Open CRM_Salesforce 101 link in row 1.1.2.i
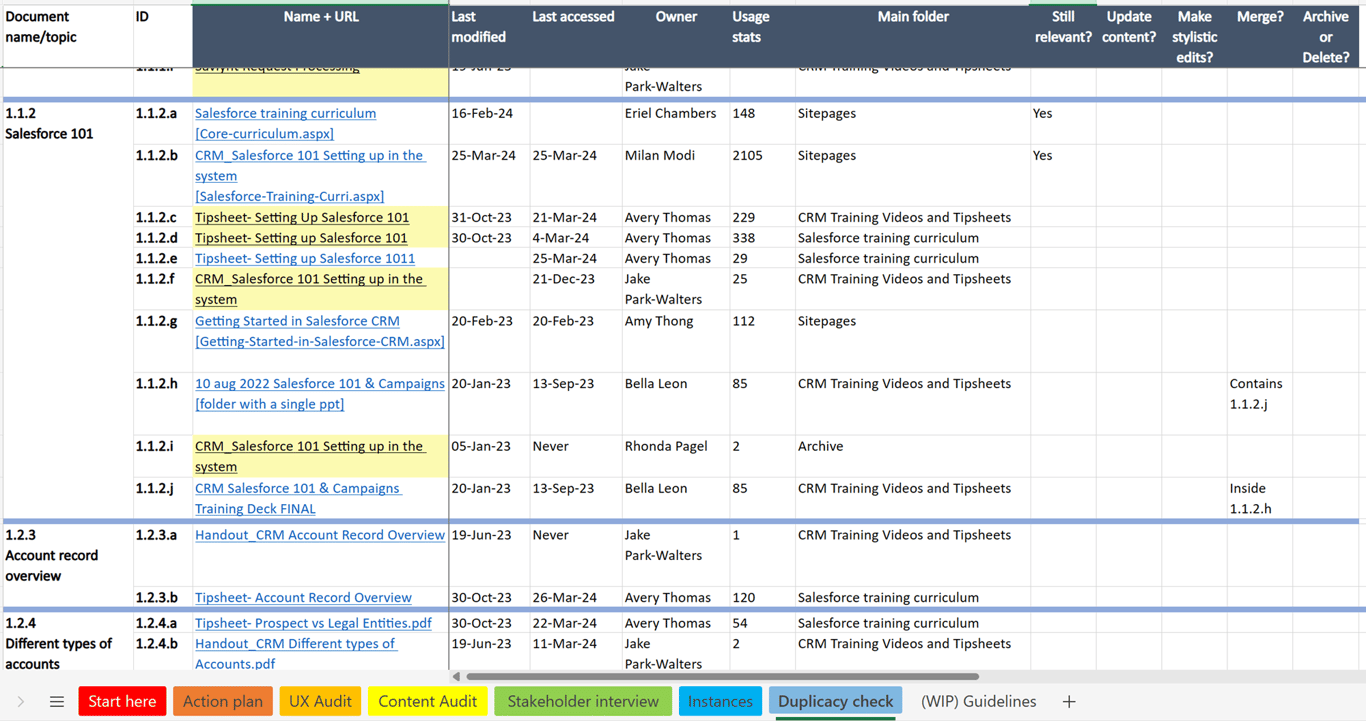 click(x=309, y=456)
